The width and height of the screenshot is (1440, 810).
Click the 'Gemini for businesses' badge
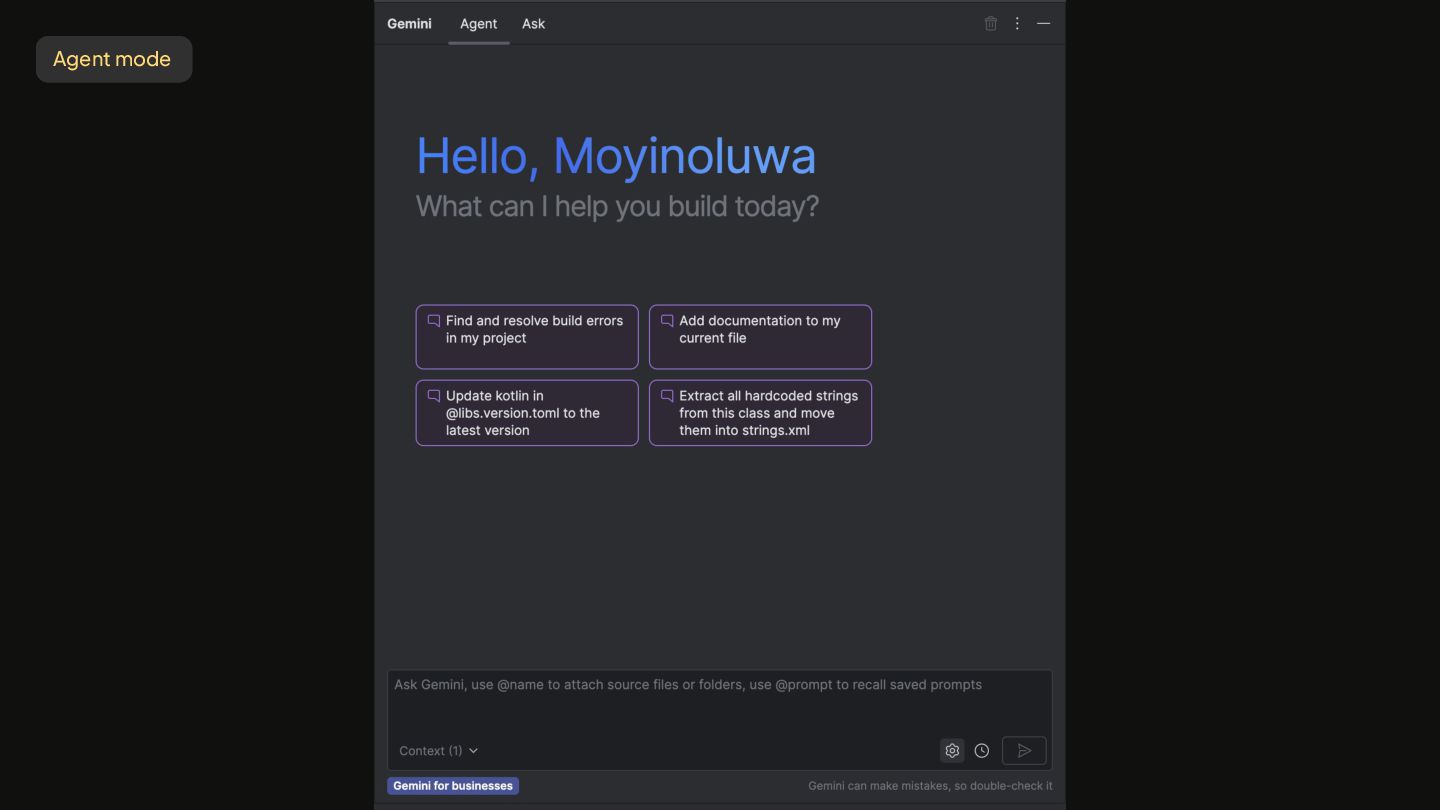click(453, 786)
